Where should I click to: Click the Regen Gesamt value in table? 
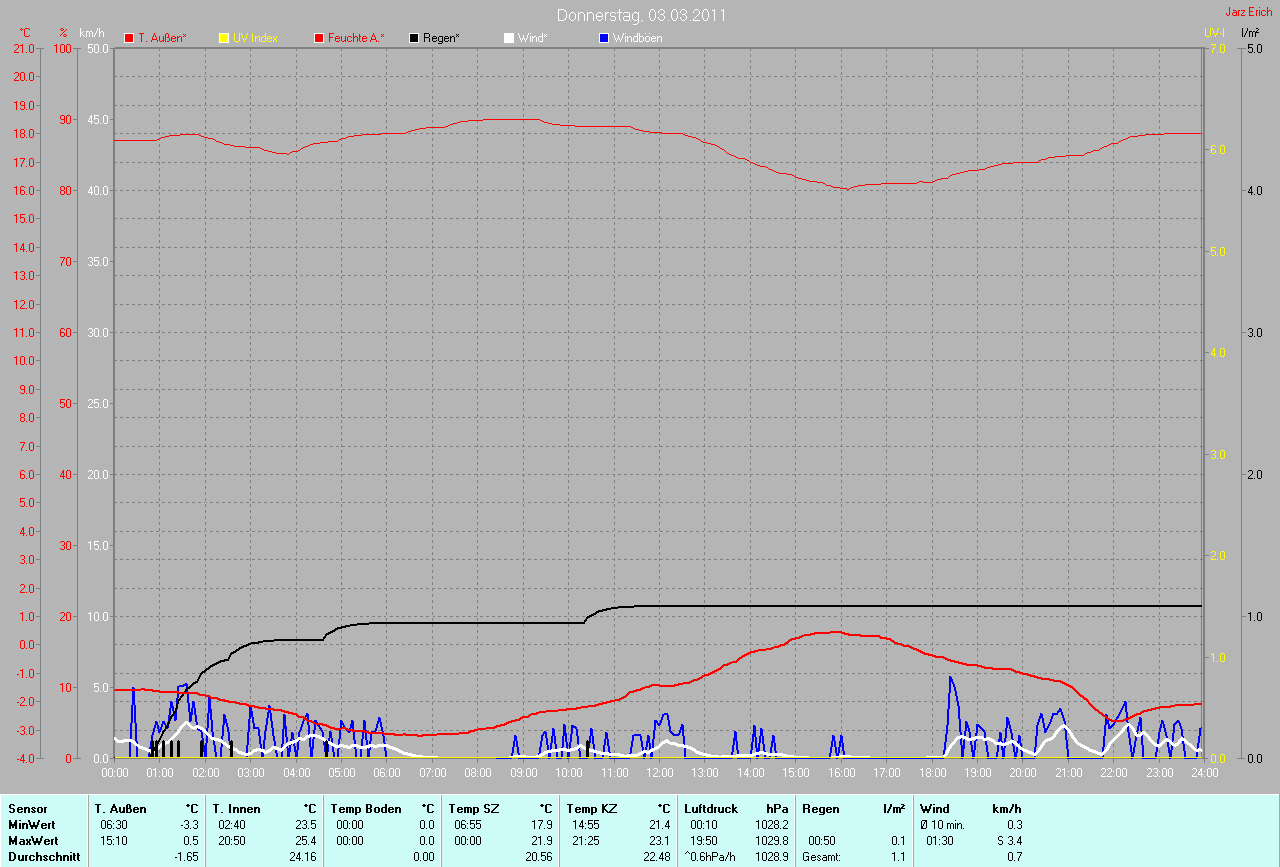(897, 856)
